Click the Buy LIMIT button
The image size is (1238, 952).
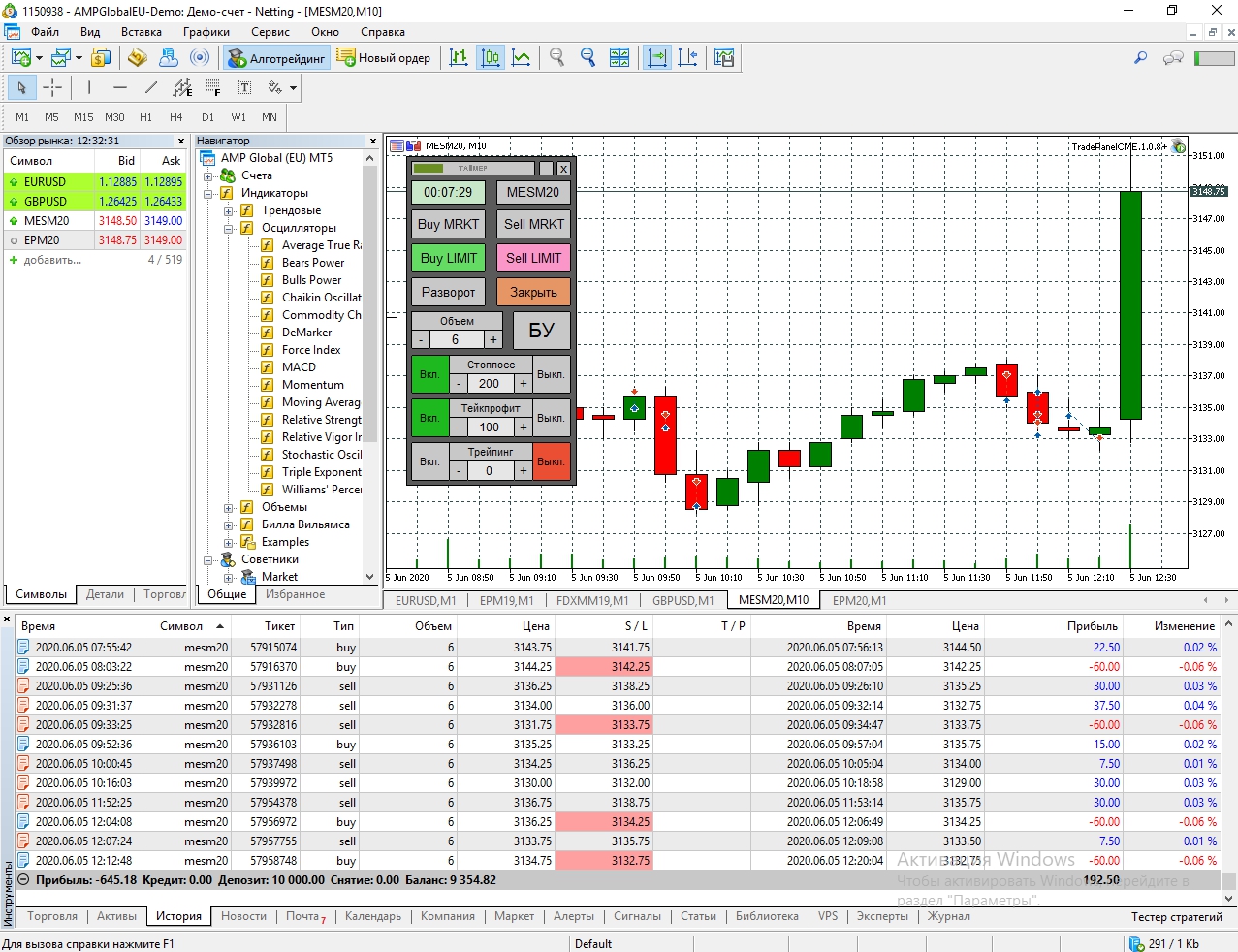(449, 258)
